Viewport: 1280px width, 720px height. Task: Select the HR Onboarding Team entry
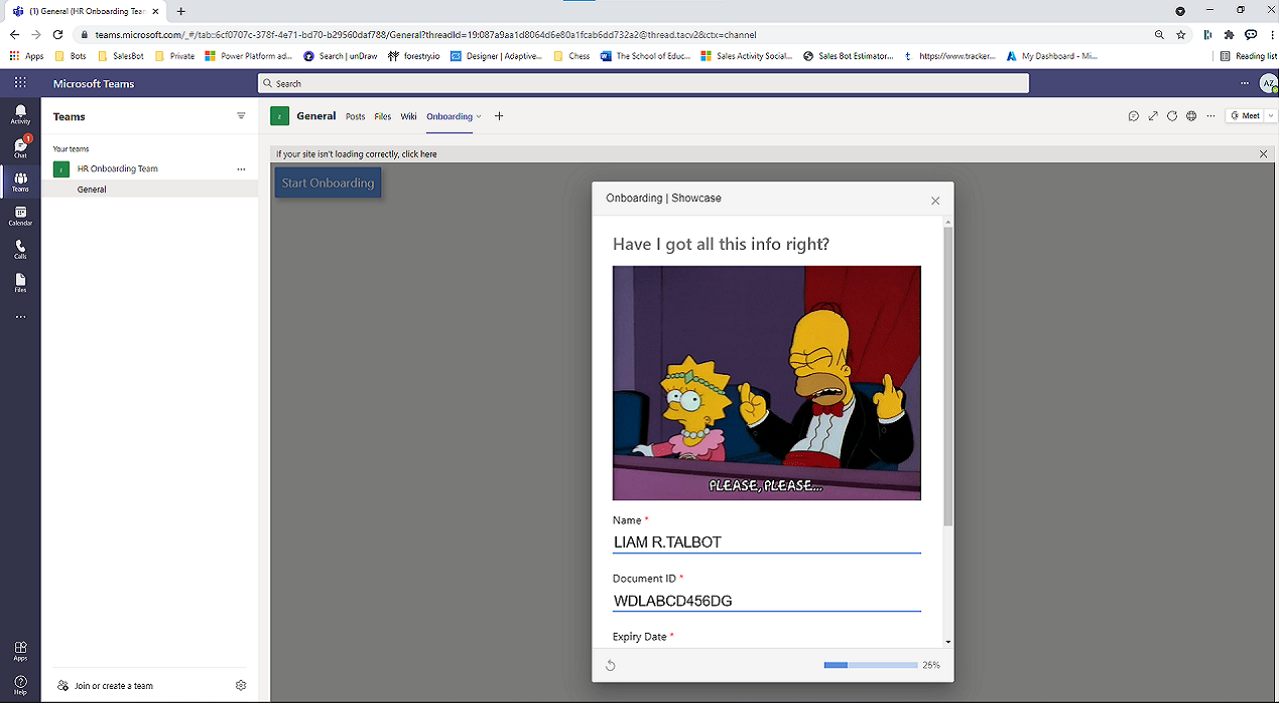(x=150, y=169)
